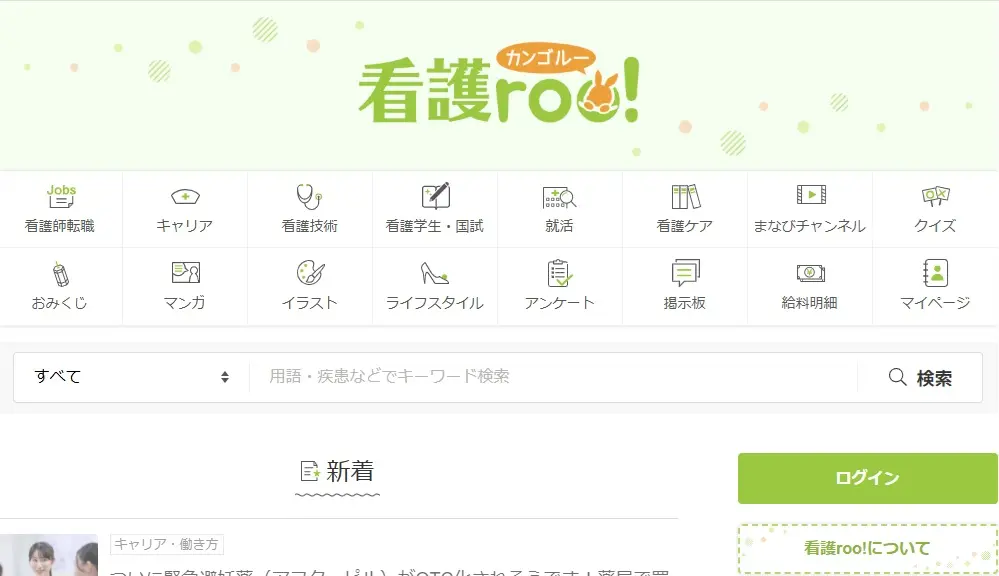The image size is (999, 576).
Task: Open the マイページ profile book icon
Action: (935, 273)
